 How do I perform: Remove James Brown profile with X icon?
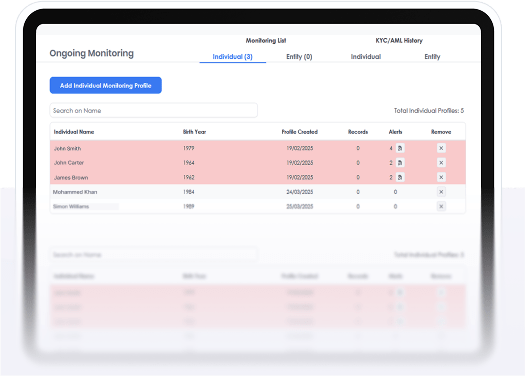click(441, 177)
